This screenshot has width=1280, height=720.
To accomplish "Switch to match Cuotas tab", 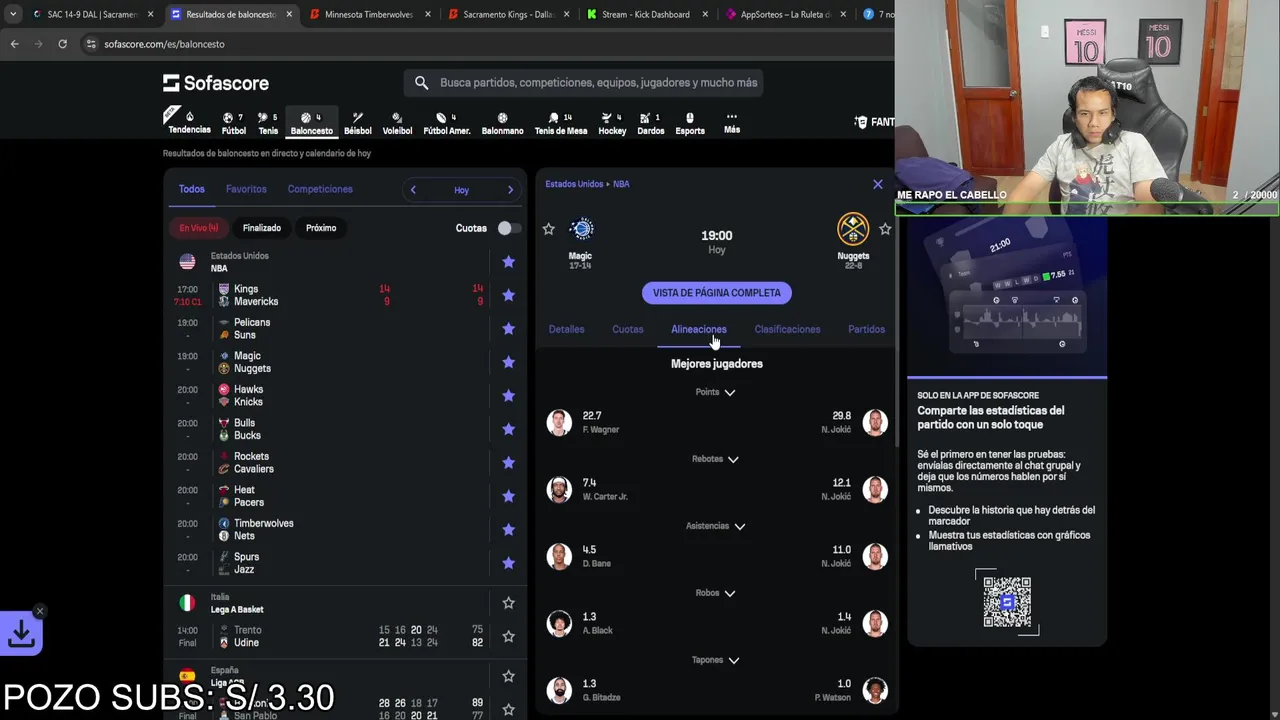I will click(628, 329).
